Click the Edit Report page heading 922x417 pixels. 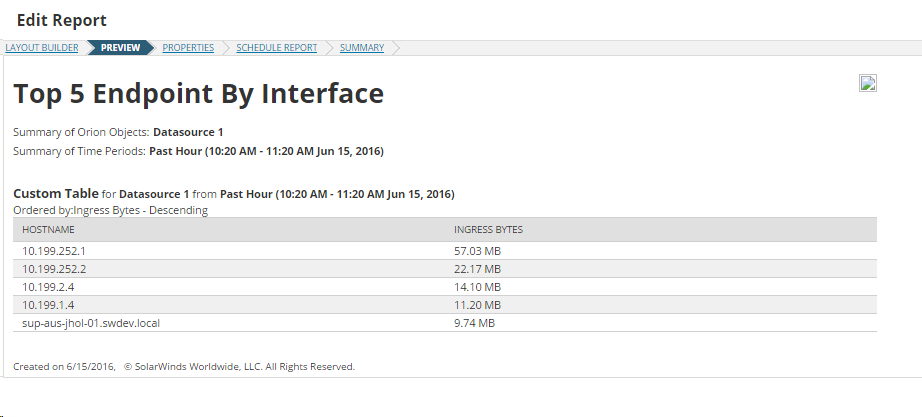point(62,20)
